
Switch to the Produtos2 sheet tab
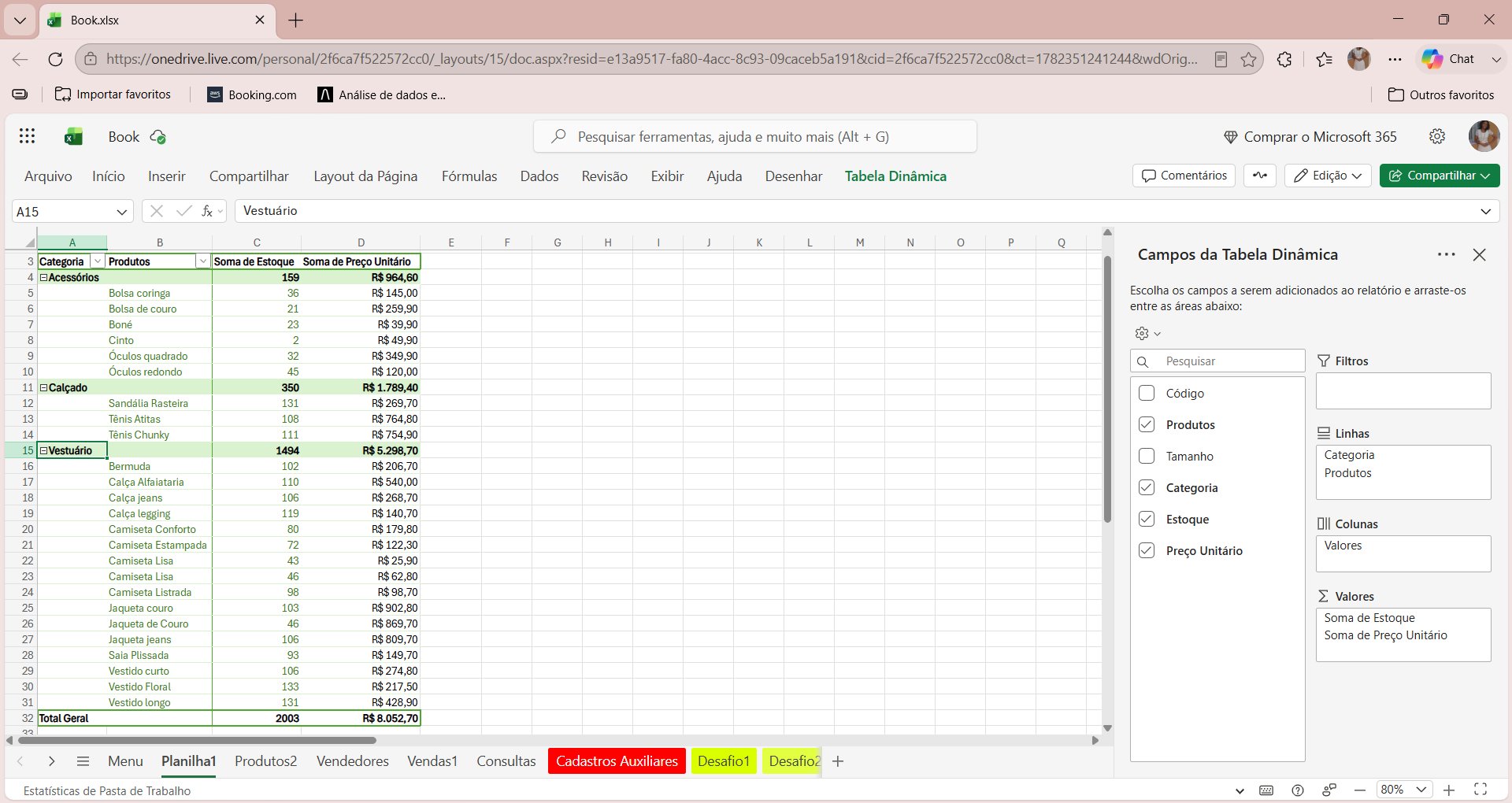pyautogui.click(x=266, y=761)
